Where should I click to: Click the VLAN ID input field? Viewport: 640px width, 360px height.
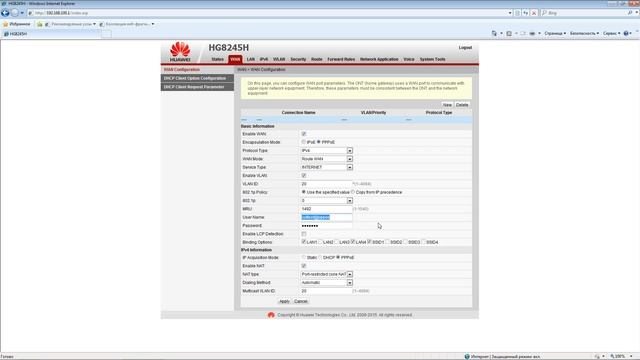click(x=326, y=184)
